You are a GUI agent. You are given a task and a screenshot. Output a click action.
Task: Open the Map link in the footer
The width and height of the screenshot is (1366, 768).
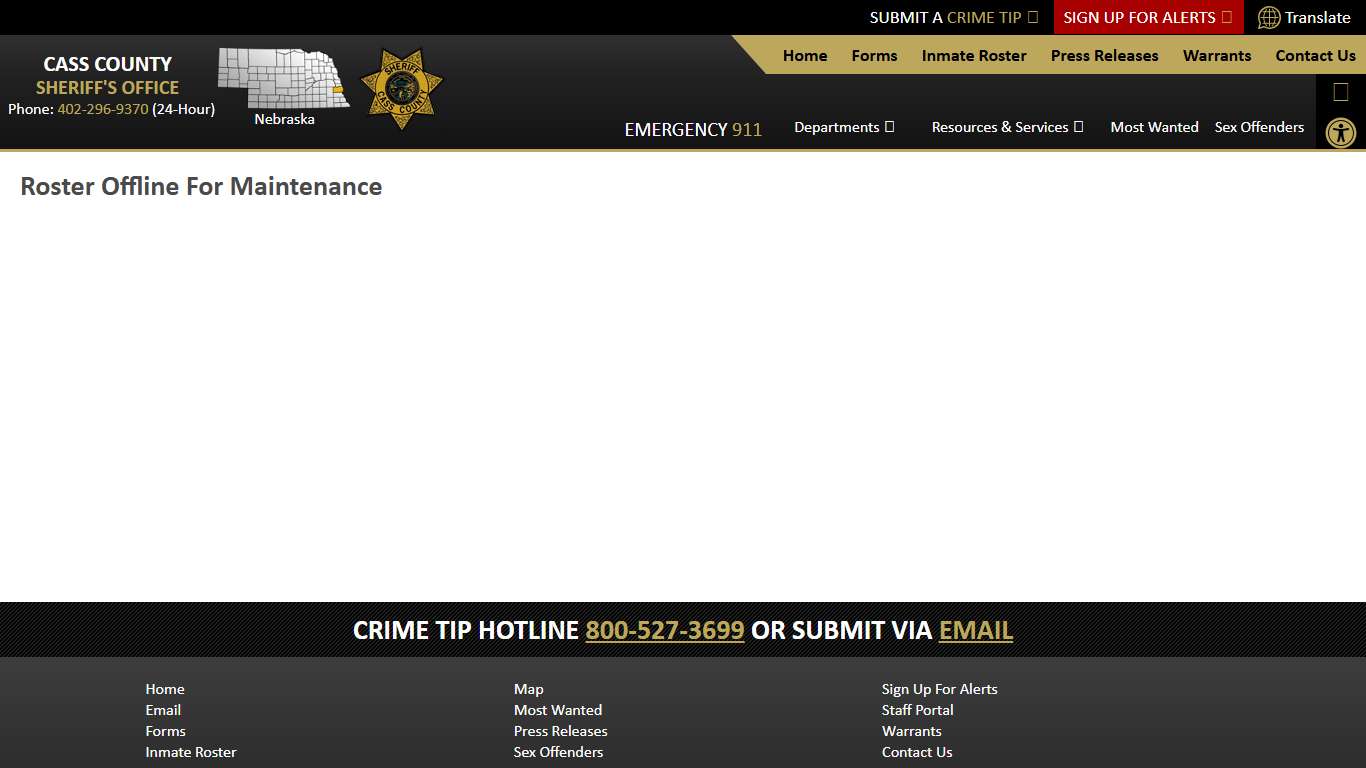point(528,689)
